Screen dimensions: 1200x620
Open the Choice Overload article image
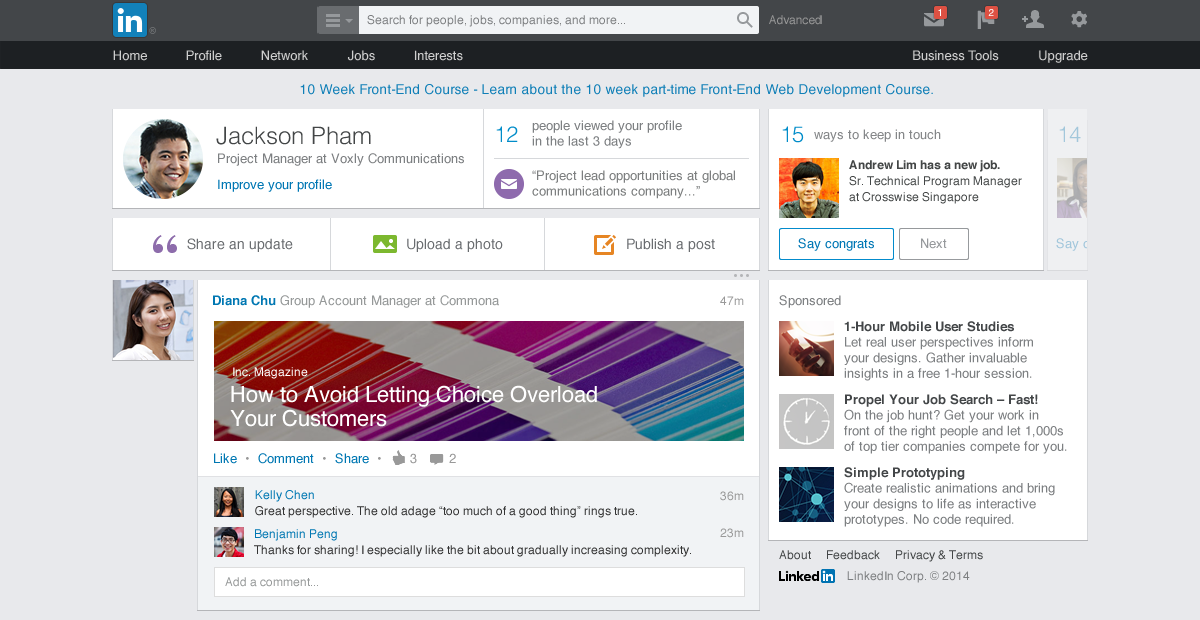click(479, 381)
